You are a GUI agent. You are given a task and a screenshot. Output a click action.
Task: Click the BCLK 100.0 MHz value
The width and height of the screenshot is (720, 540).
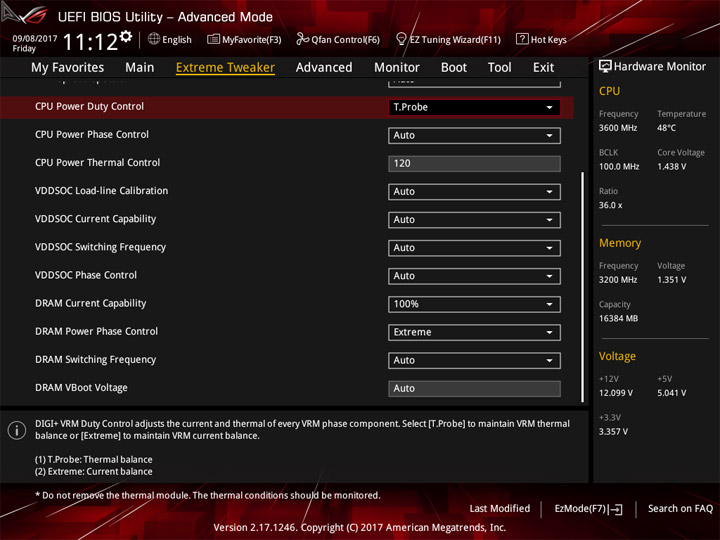[619, 167]
